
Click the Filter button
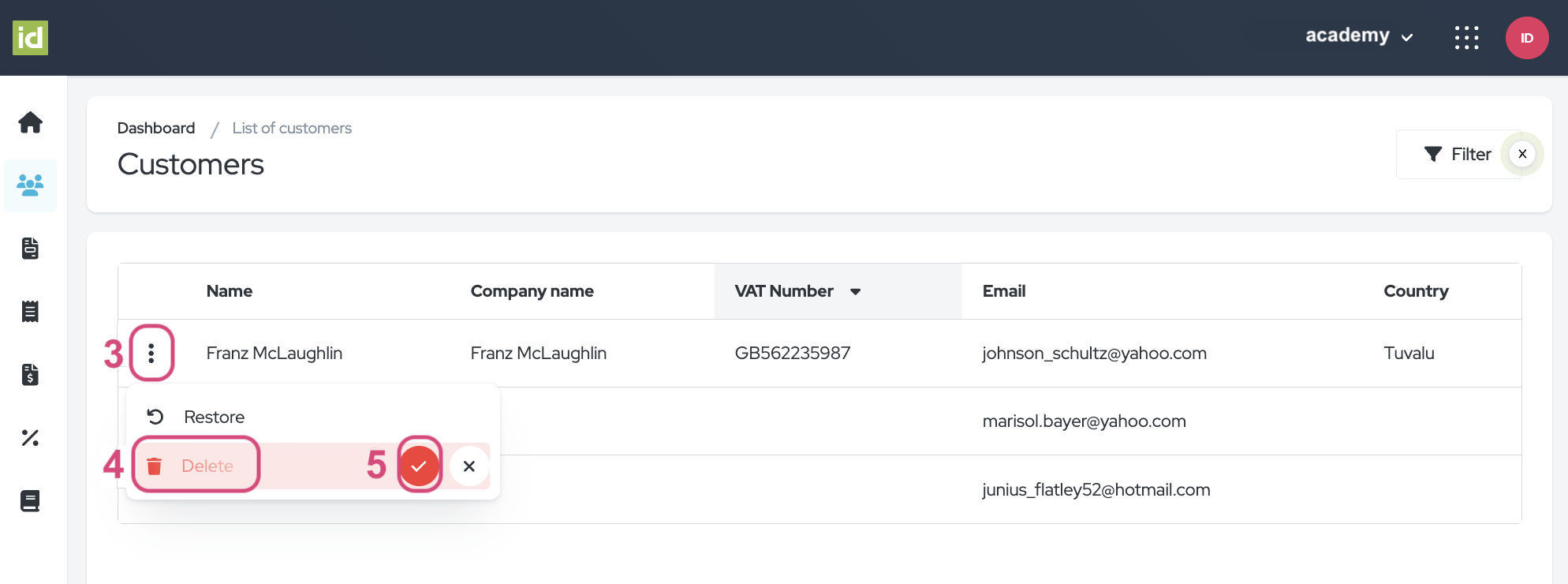tap(1457, 155)
